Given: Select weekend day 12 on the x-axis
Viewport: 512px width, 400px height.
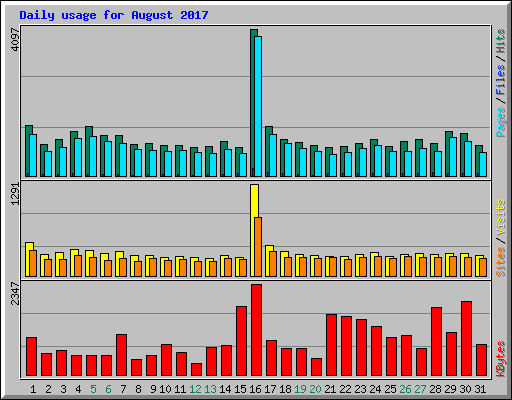Looking at the screenshot, I should coord(195,389).
